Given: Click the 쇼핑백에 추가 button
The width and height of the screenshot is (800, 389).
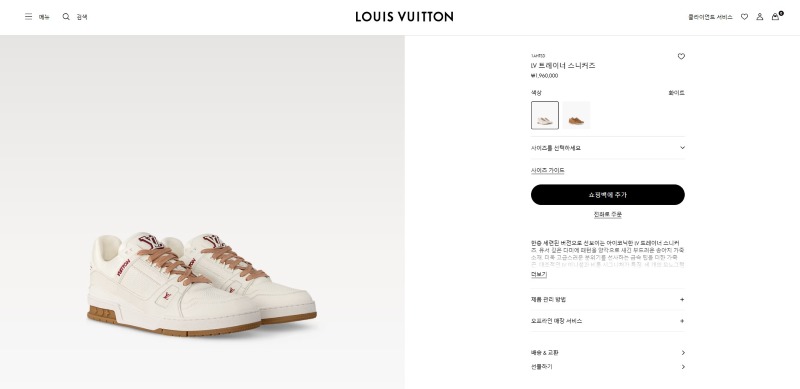Looking at the screenshot, I should tap(608, 195).
